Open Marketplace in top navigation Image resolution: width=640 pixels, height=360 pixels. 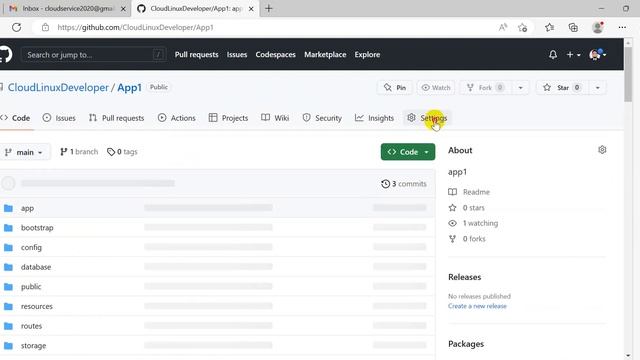[325, 54]
